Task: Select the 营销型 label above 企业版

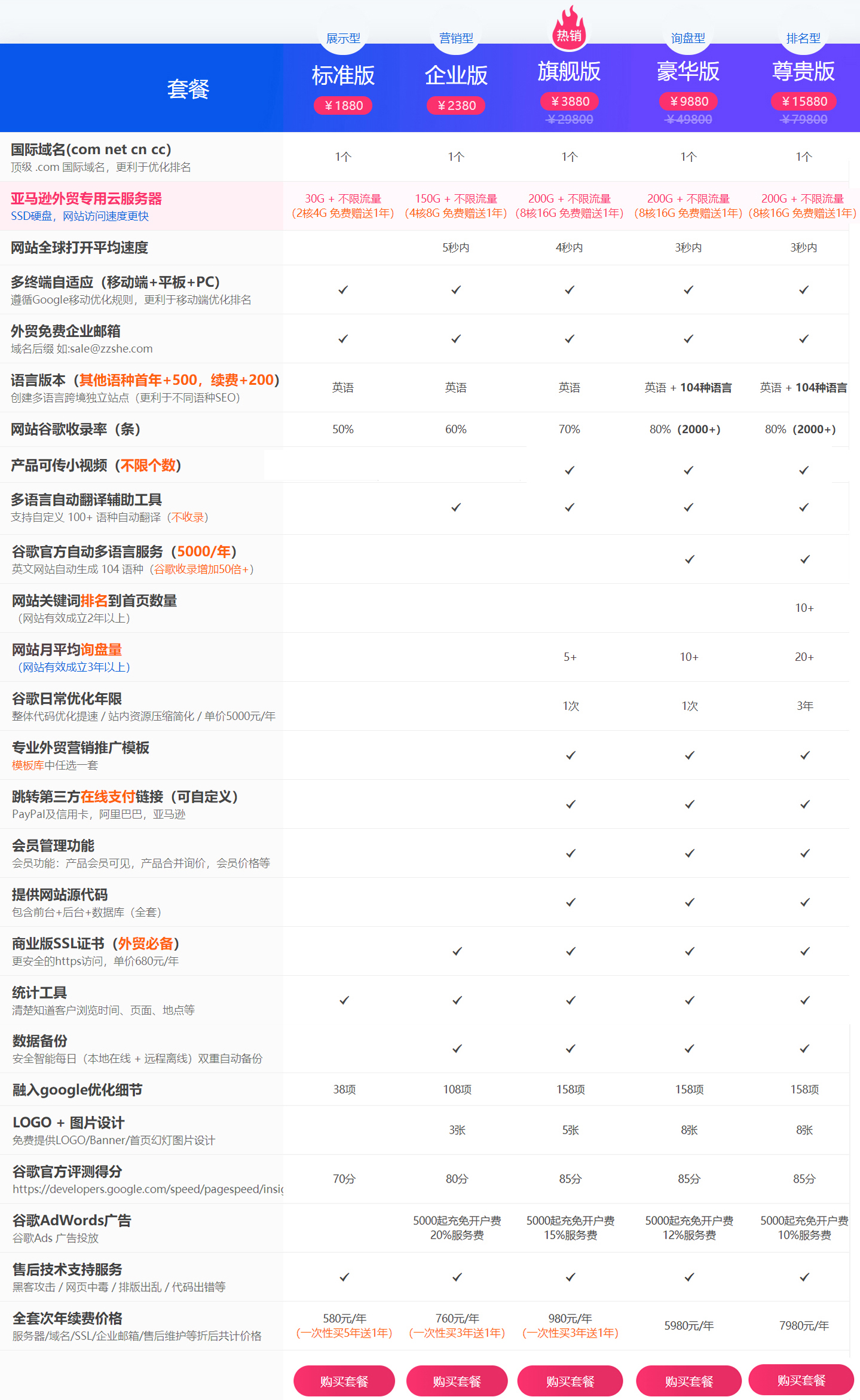Action: click(456, 38)
